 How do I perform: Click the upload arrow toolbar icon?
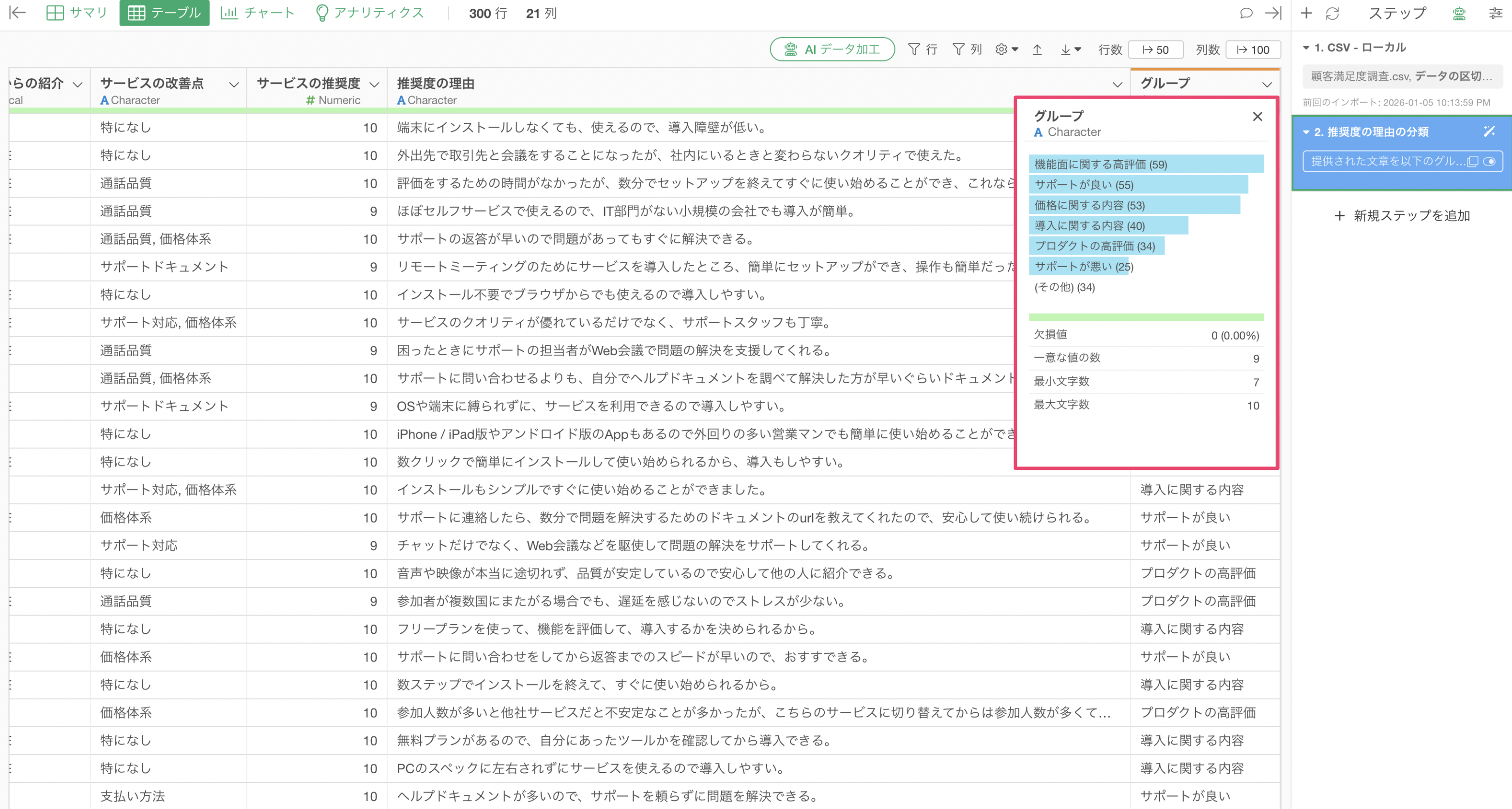point(1037,50)
